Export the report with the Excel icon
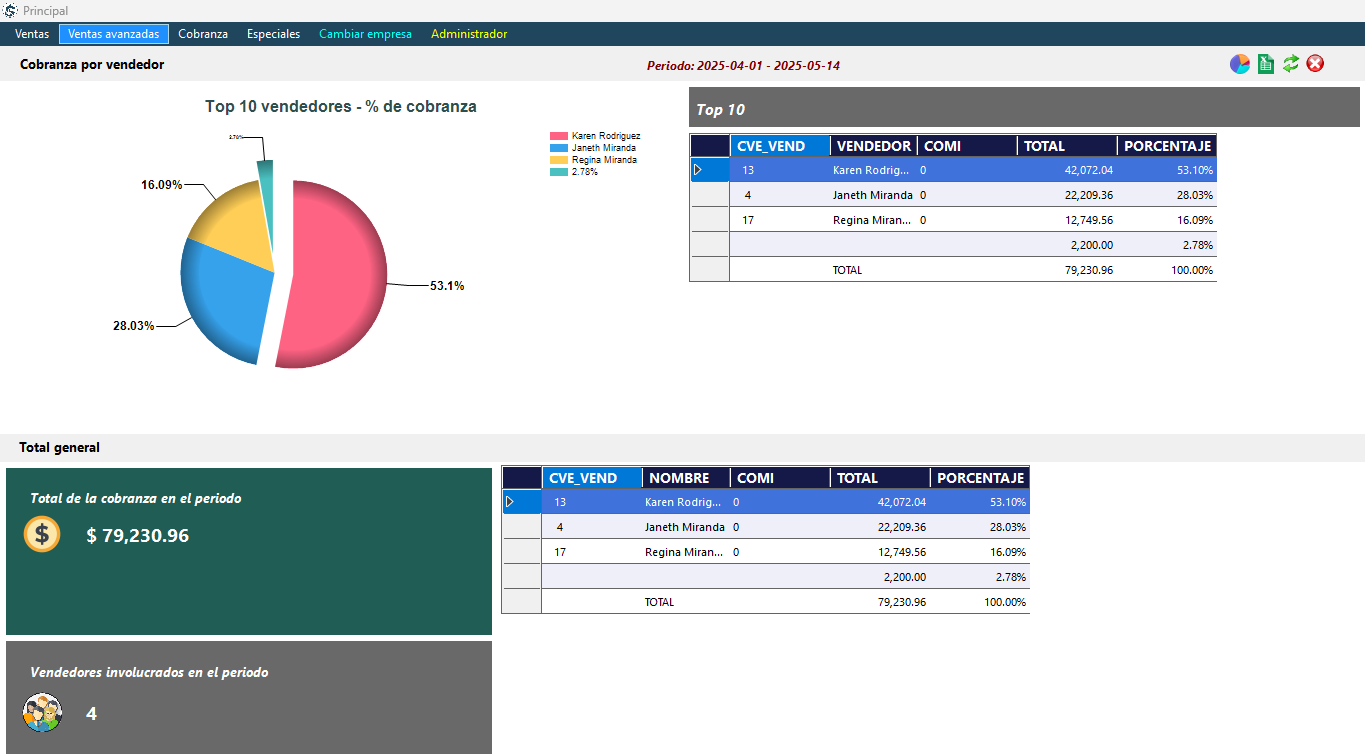Image resolution: width=1365 pixels, height=754 pixels. point(1266,64)
